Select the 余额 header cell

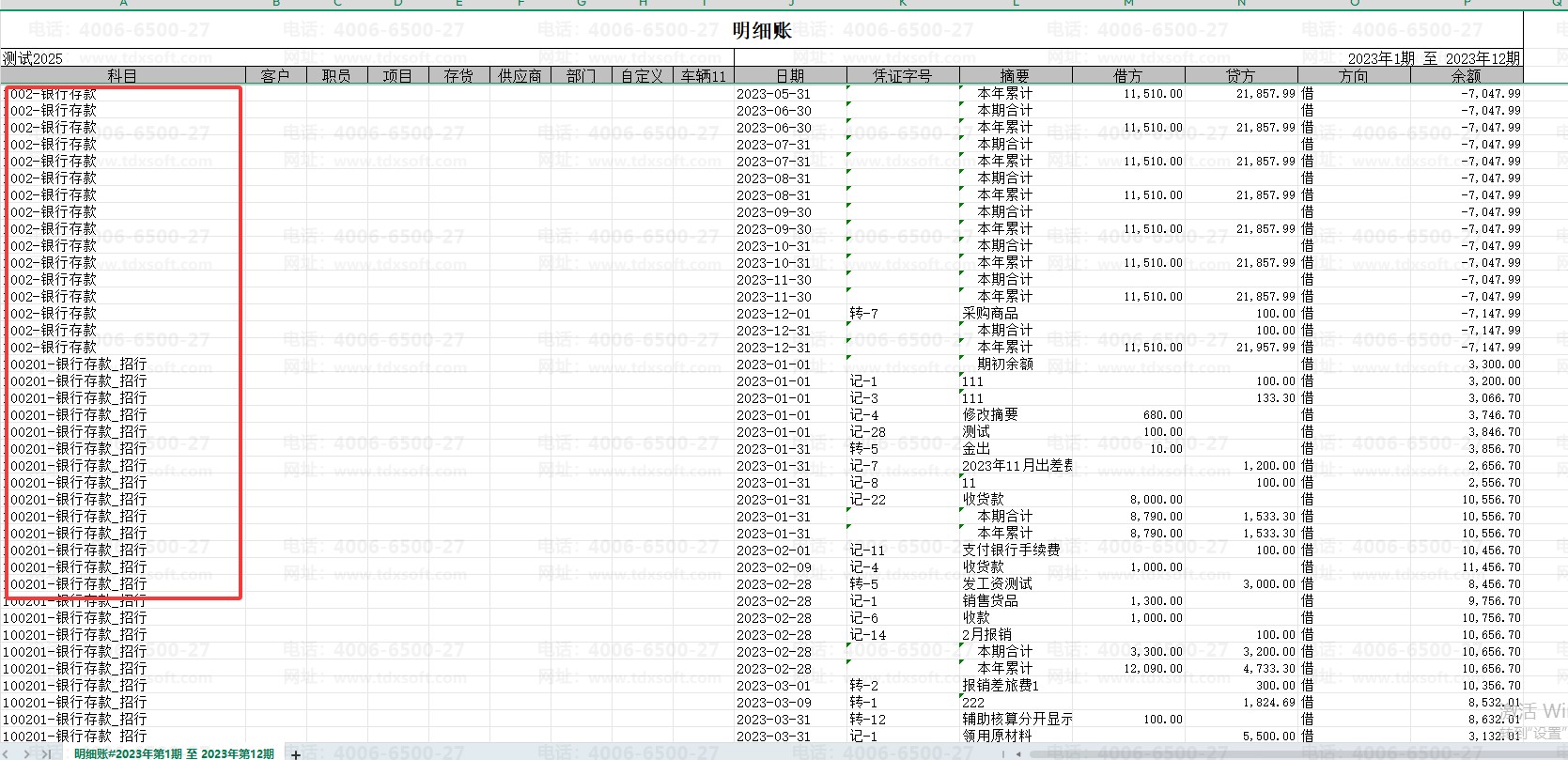click(x=1466, y=76)
